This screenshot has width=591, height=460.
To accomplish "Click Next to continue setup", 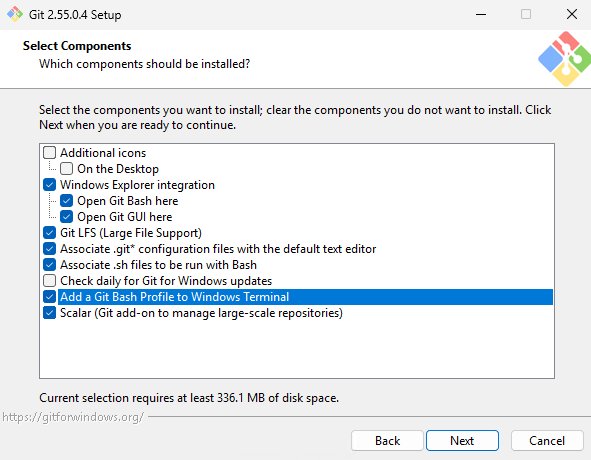I will tap(462, 440).
